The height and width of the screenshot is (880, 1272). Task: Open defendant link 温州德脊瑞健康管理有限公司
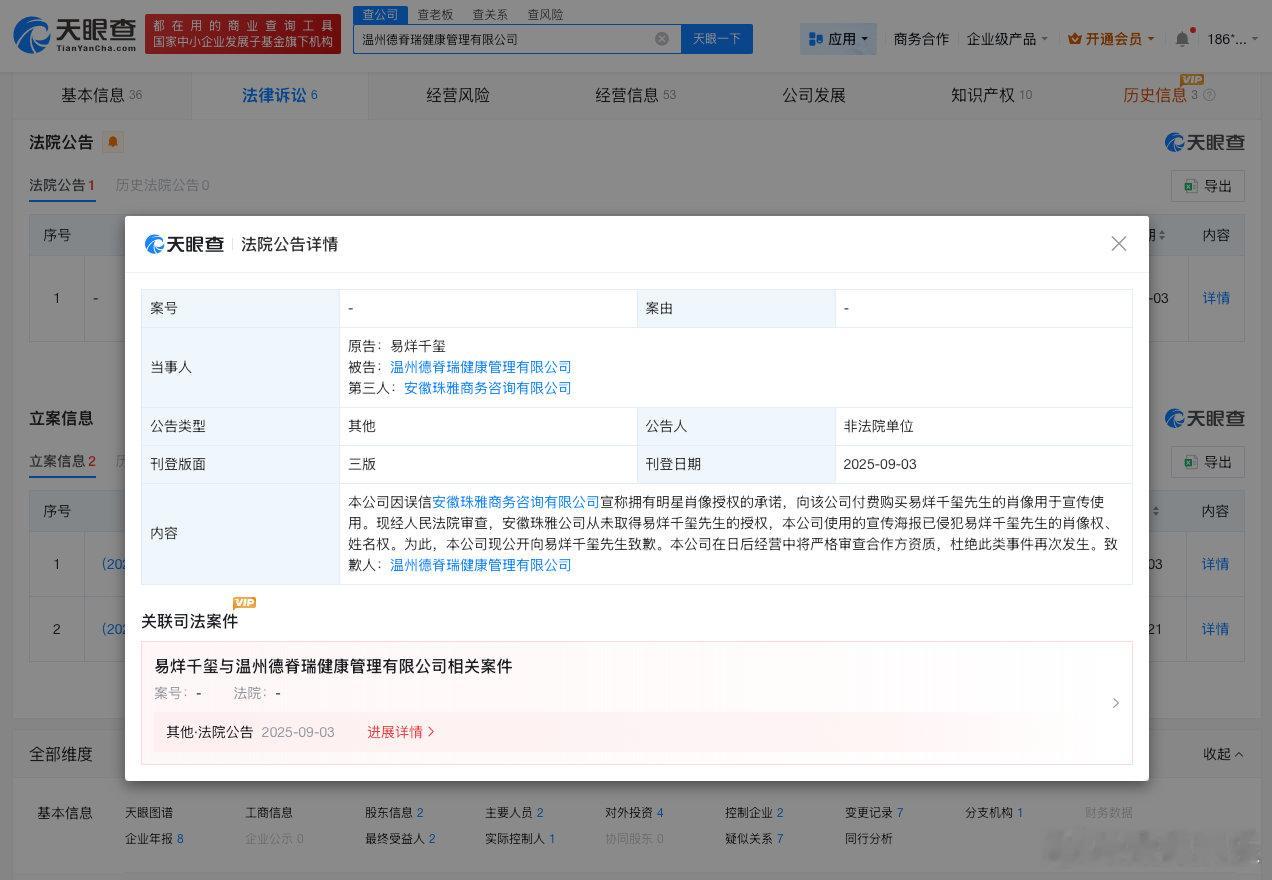pyautogui.click(x=481, y=367)
